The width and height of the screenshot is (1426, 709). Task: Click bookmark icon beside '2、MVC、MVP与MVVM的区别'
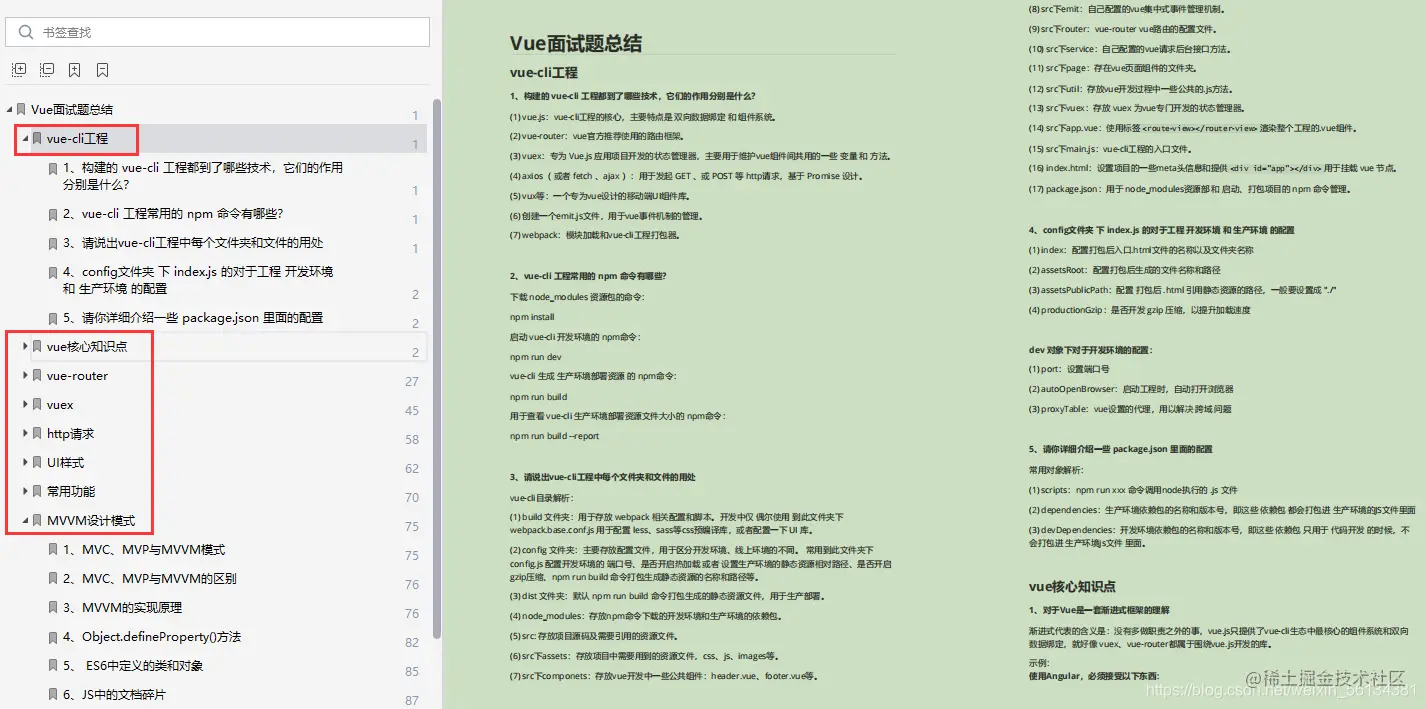(x=53, y=578)
